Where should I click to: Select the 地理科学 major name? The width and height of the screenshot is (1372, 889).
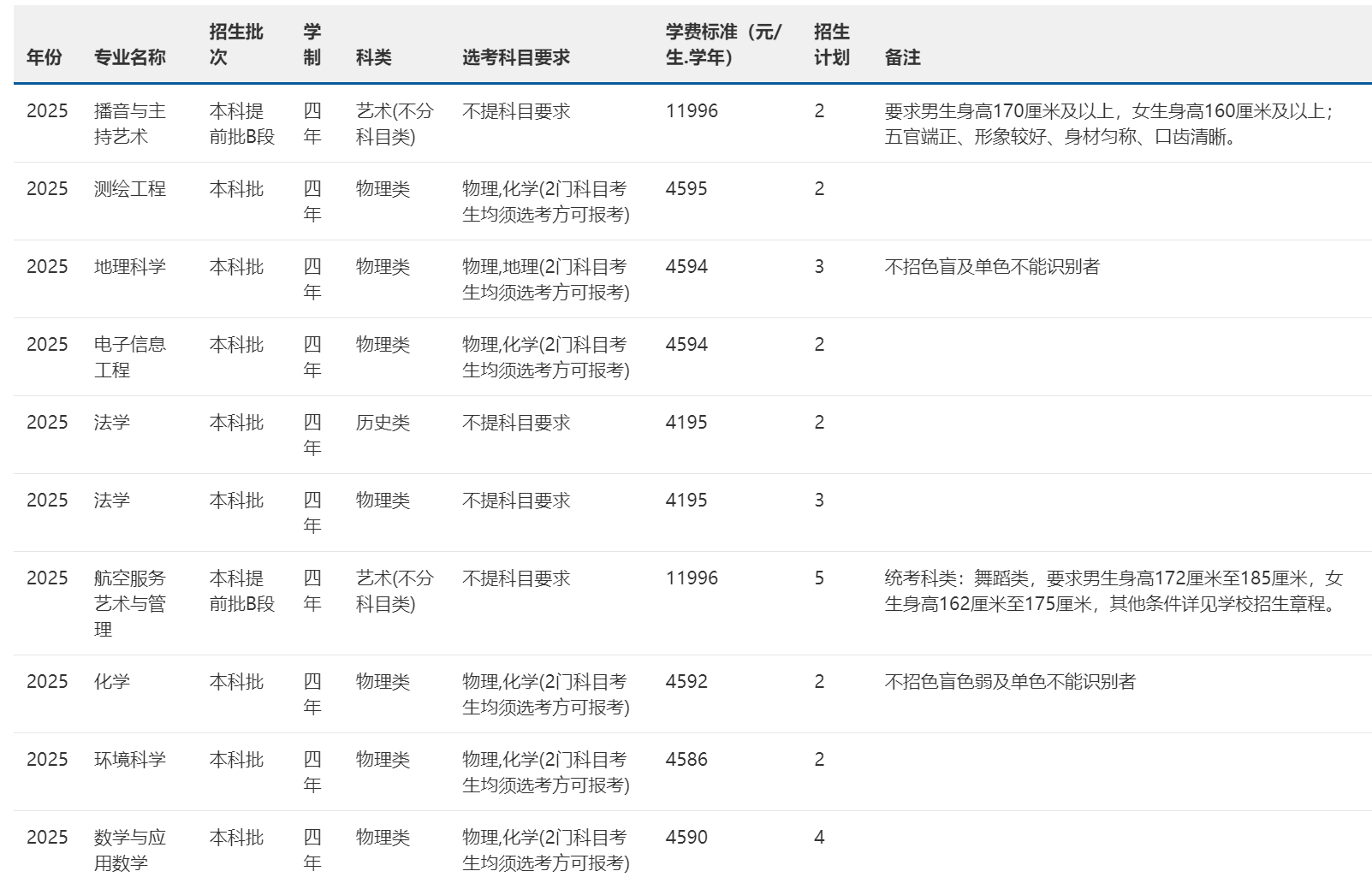click(x=129, y=267)
